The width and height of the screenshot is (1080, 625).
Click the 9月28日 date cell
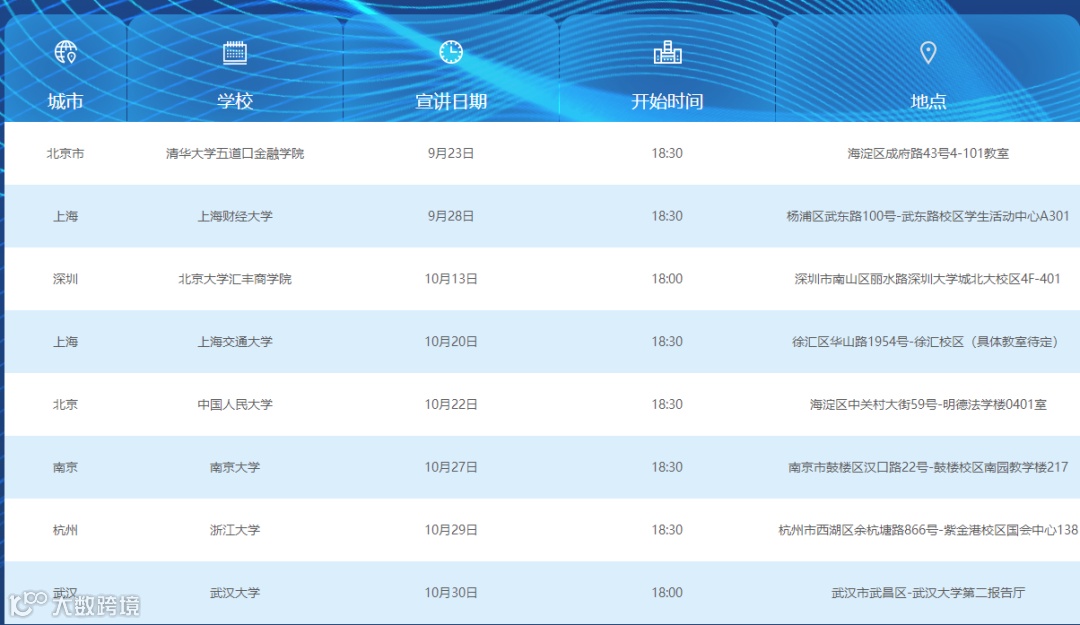[451, 216]
